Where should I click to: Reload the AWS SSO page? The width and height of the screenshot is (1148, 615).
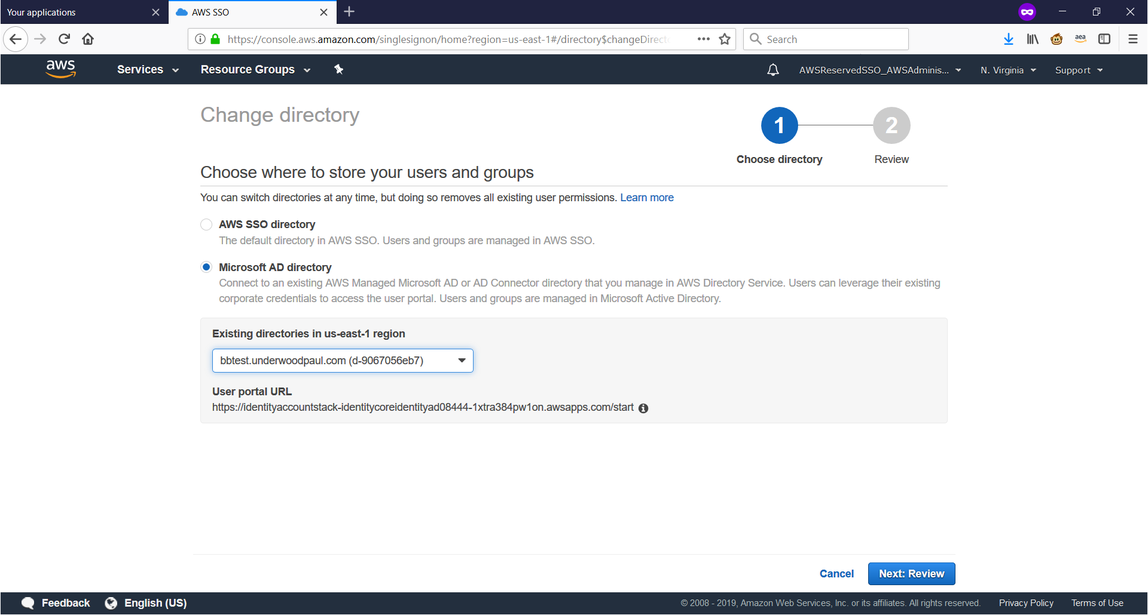coord(64,40)
